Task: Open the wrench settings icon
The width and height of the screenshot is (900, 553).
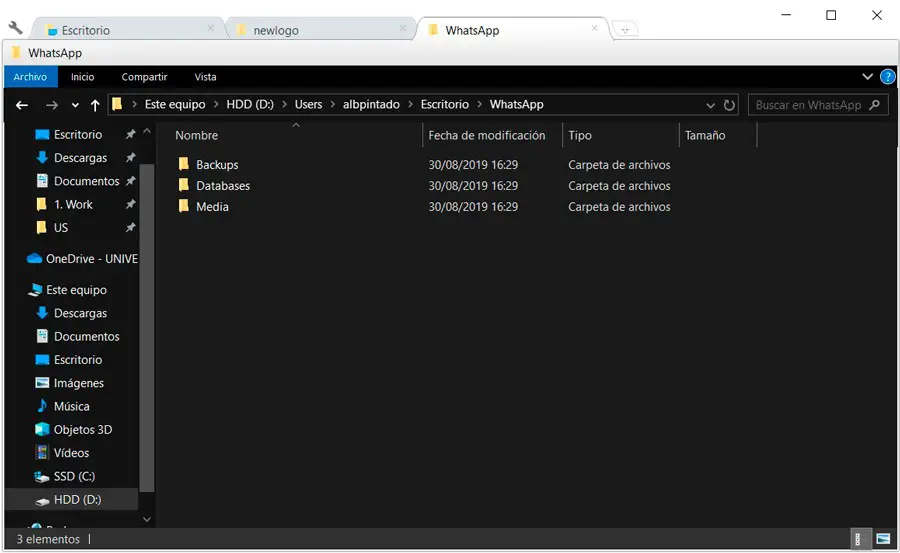Action: click(15, 27)
